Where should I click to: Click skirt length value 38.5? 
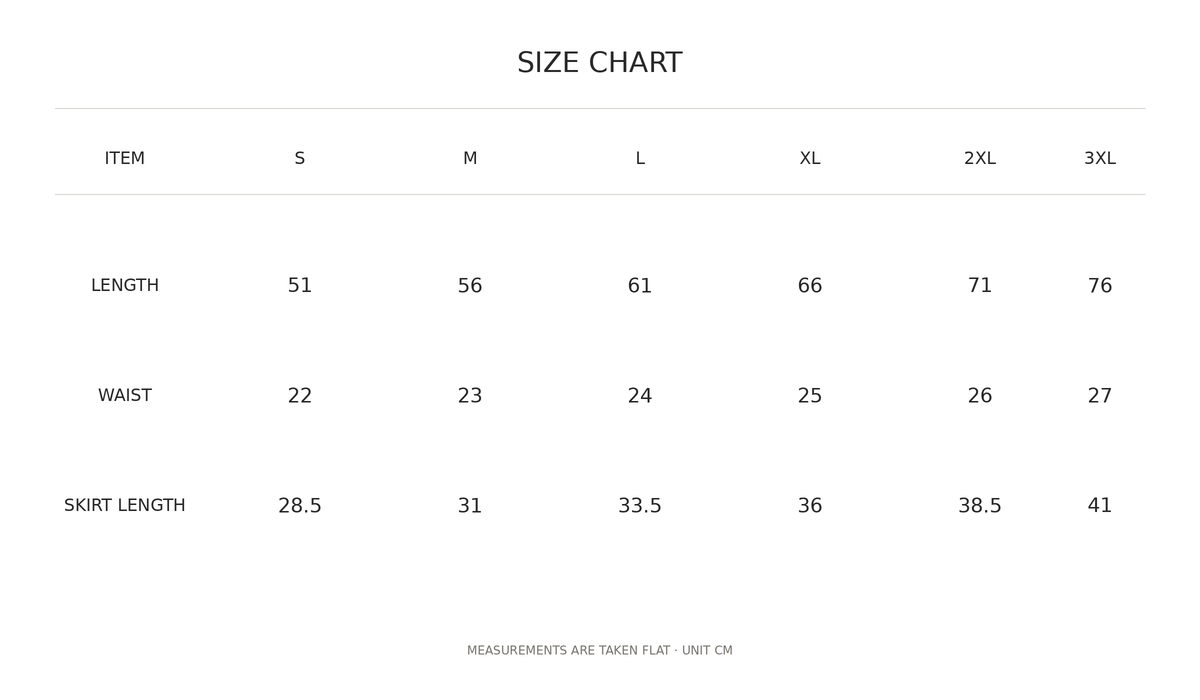click(980, 506)
